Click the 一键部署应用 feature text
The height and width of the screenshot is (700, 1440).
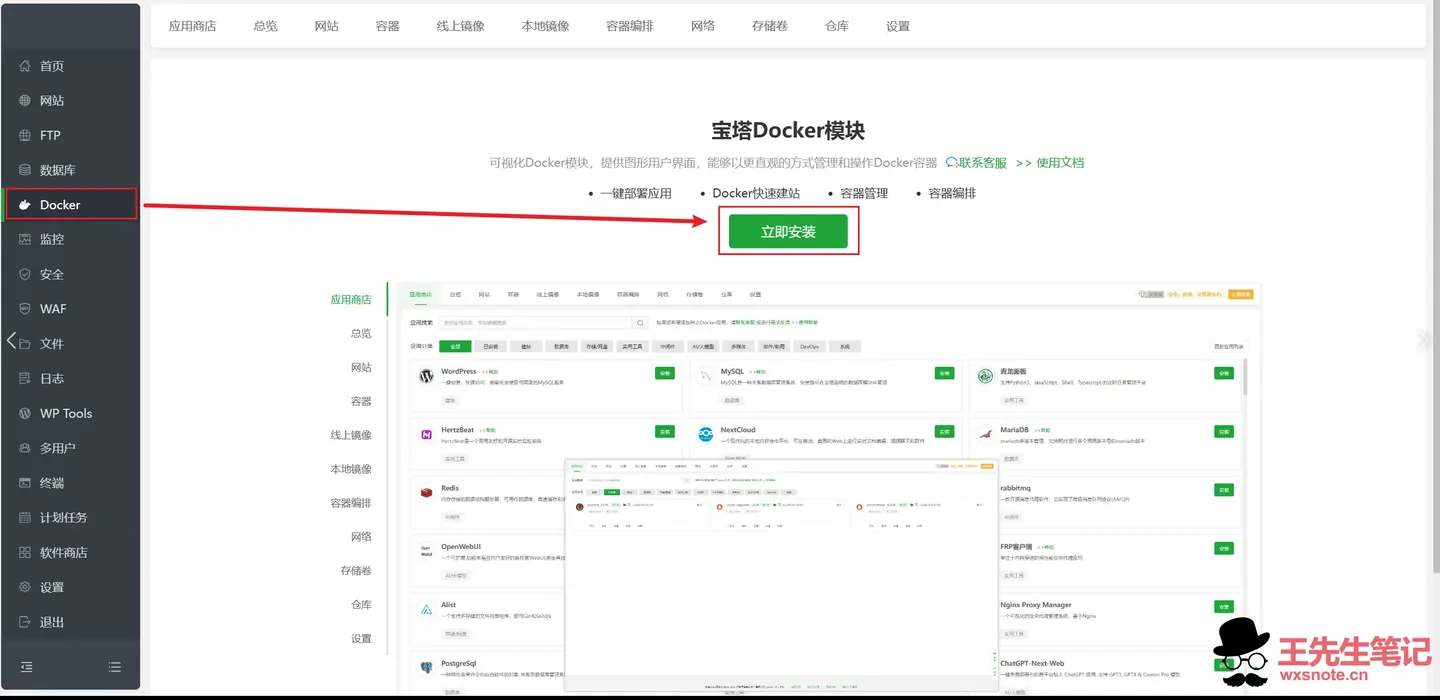pos(636,193)
